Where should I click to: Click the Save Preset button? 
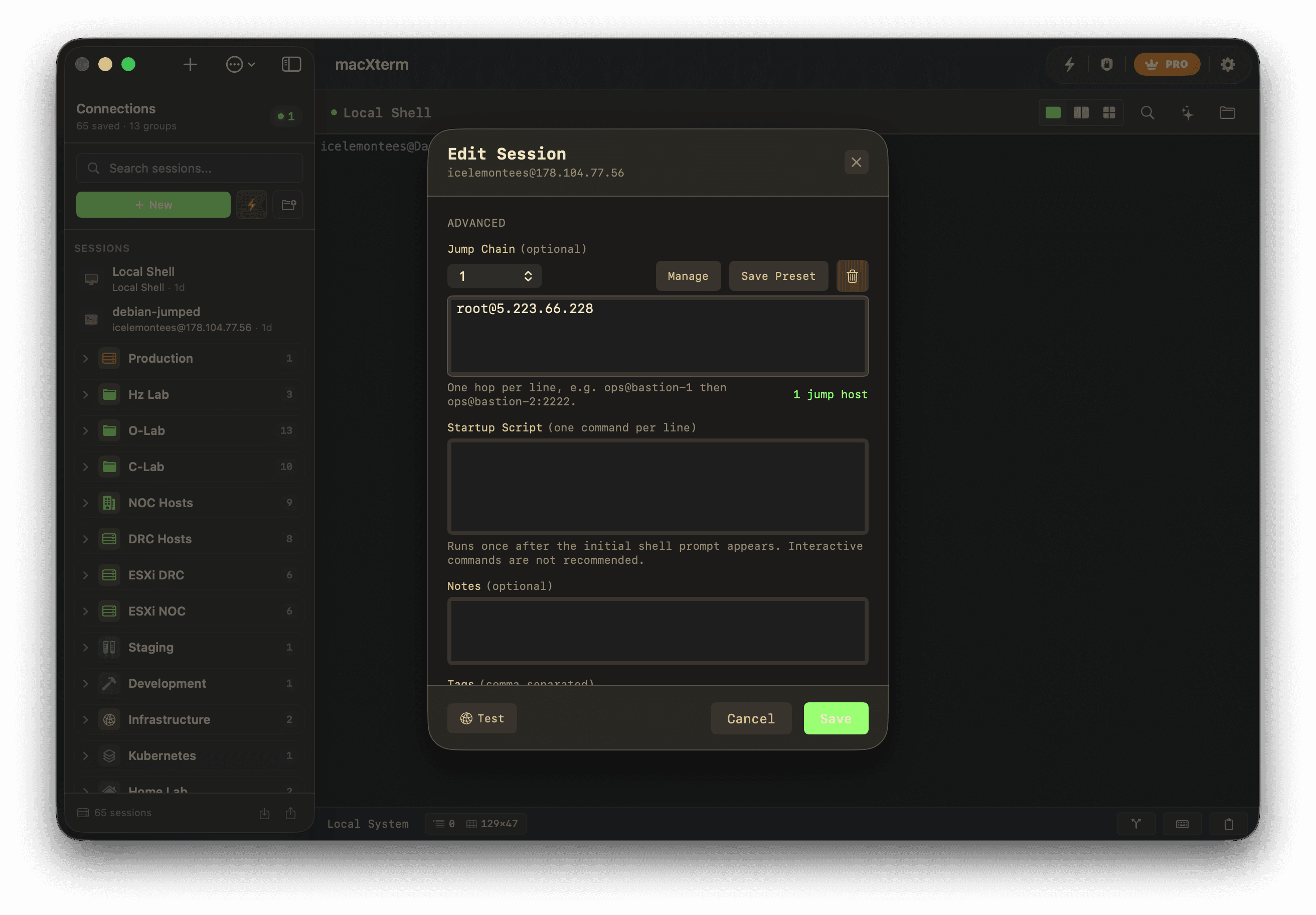pyautogui.click(x=778, y=276)
